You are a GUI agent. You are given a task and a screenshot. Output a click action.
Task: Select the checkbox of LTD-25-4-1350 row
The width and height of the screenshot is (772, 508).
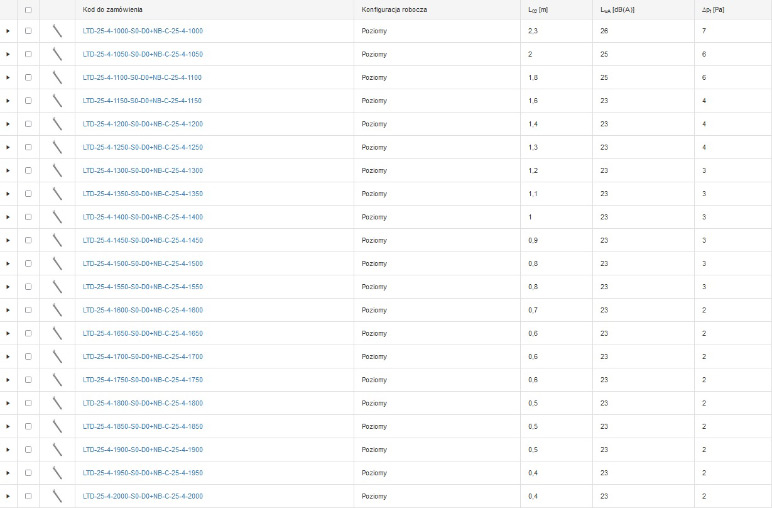coord(28,193)
